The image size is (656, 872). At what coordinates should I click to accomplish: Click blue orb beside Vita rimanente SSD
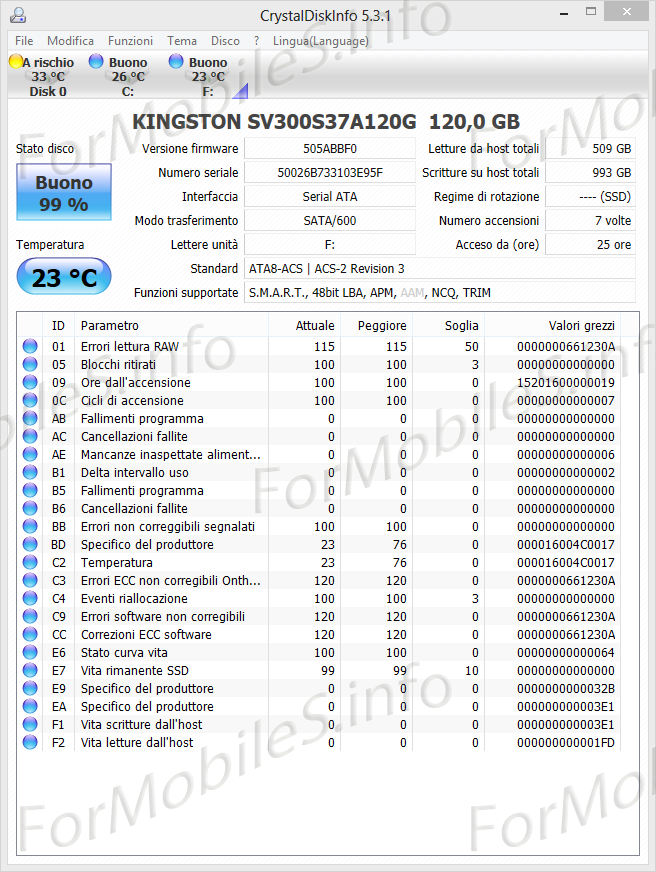click(x=30, y=671)
